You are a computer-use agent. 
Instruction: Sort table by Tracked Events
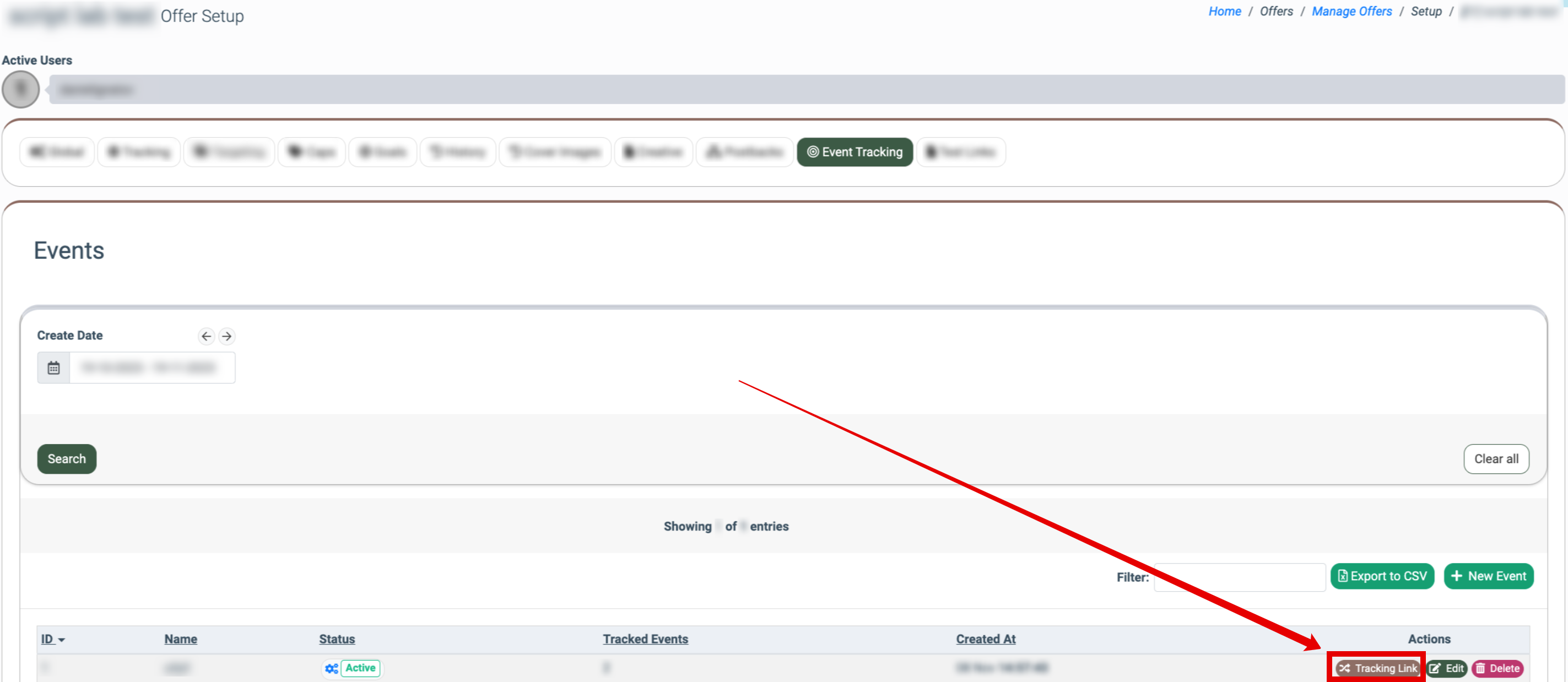click(x=645, y=639)
